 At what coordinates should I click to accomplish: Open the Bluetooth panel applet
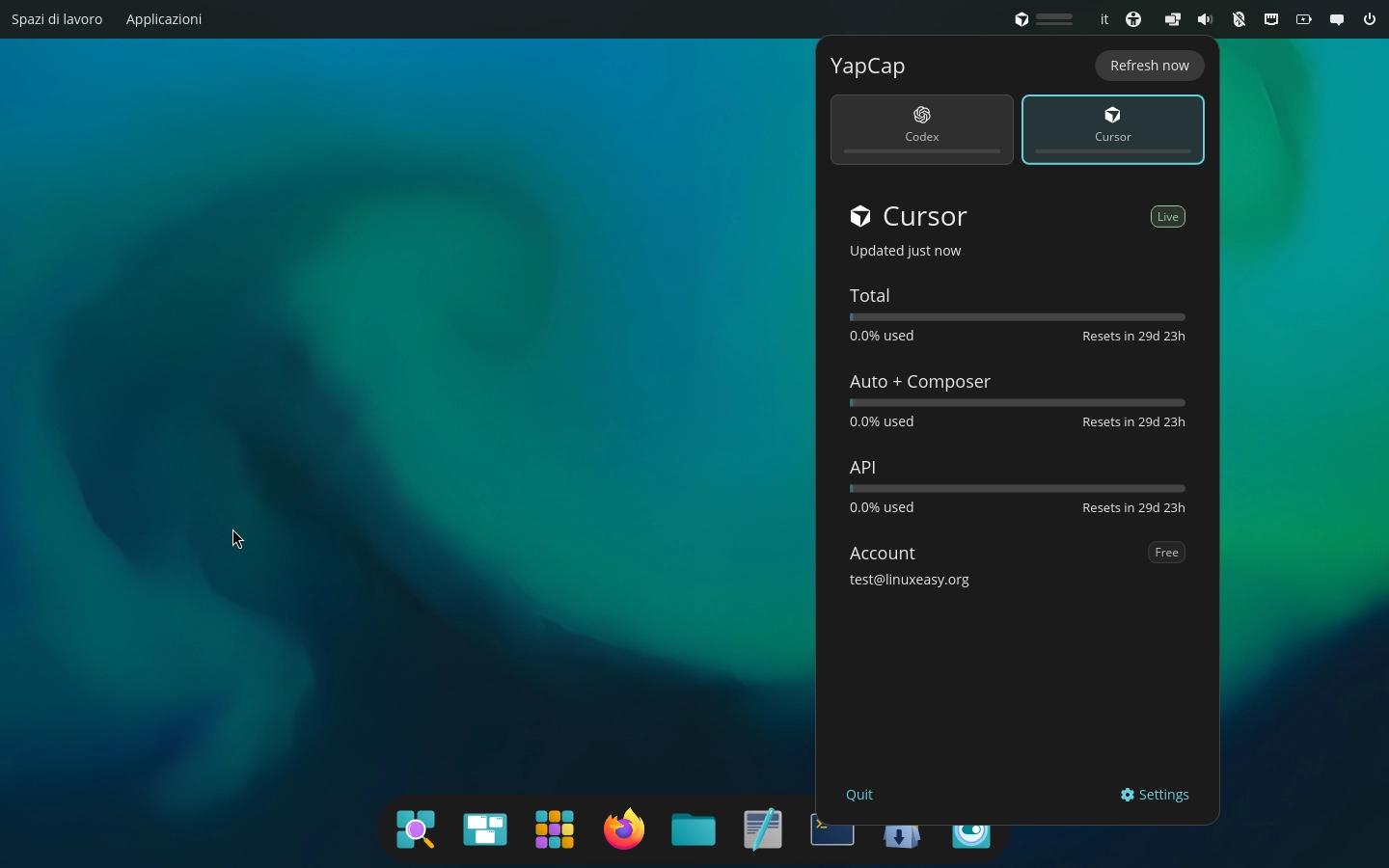tap(1240, 19)
